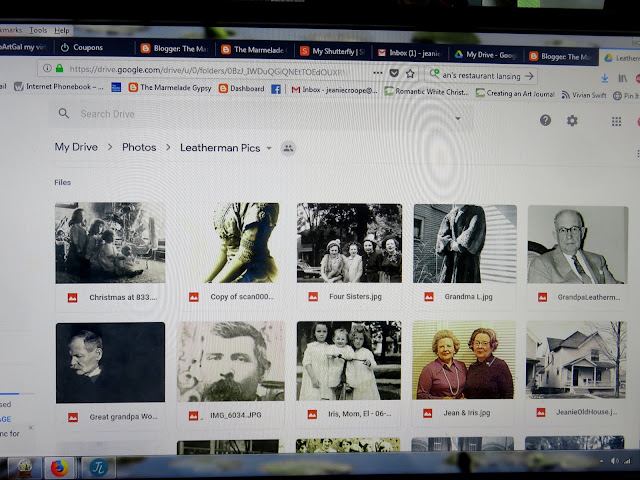The image size is (640, 480).
Task: Open Romantic White Christ... bookmark
Action: pos(427,92)
